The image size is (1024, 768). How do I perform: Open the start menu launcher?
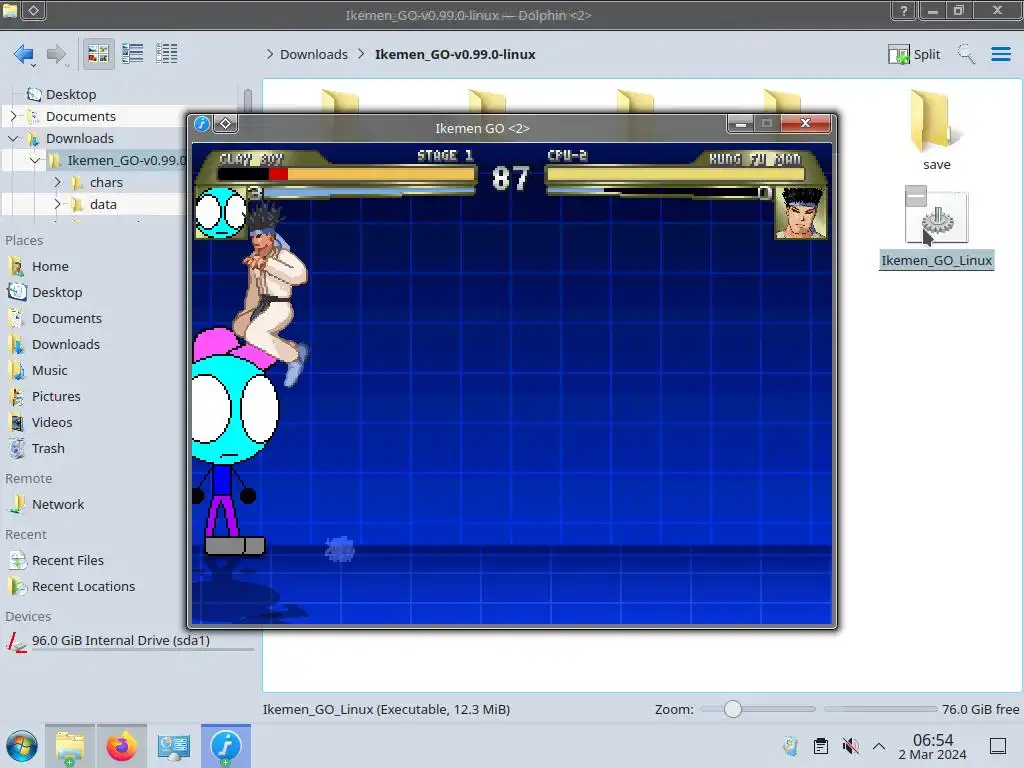22,746
